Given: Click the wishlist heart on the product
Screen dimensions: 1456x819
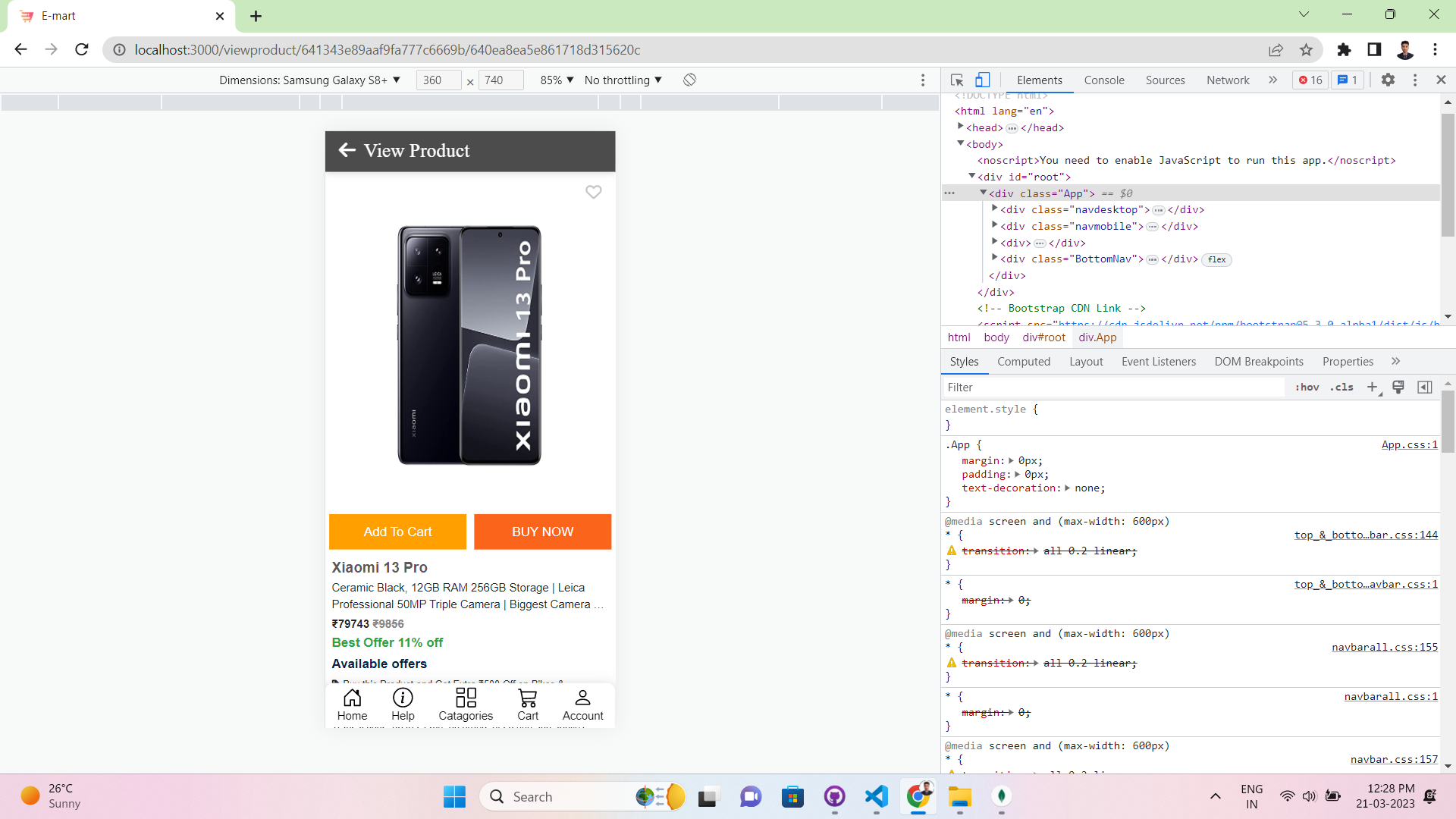Looking at the screenshot, I should [x=594, y=192].
